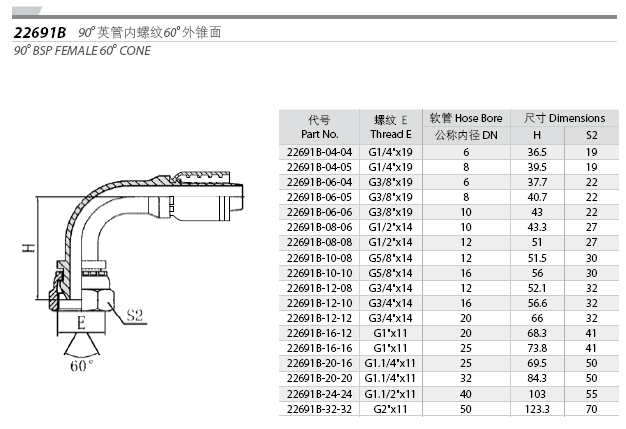
Task: Click the 'S2' table sub-header
Action: (592, 135)
